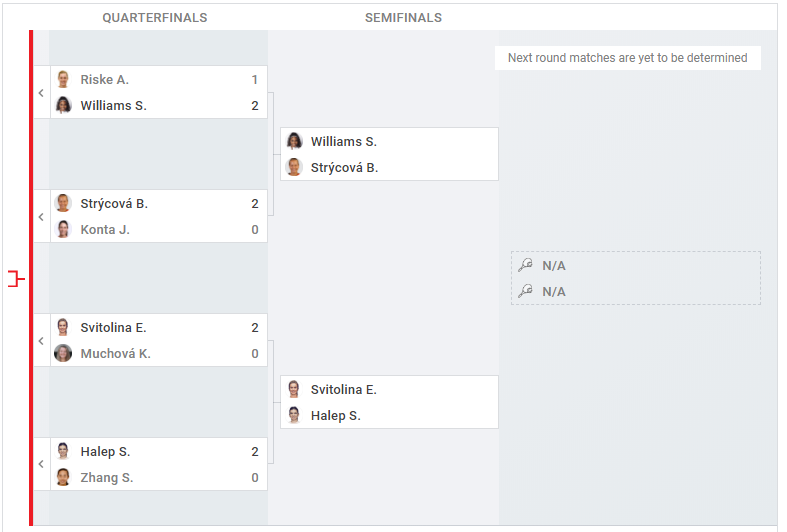This screenshot has height=532, width=787.
Task: Click the vertical red bar on left
Action: click(x=31, y=278)
